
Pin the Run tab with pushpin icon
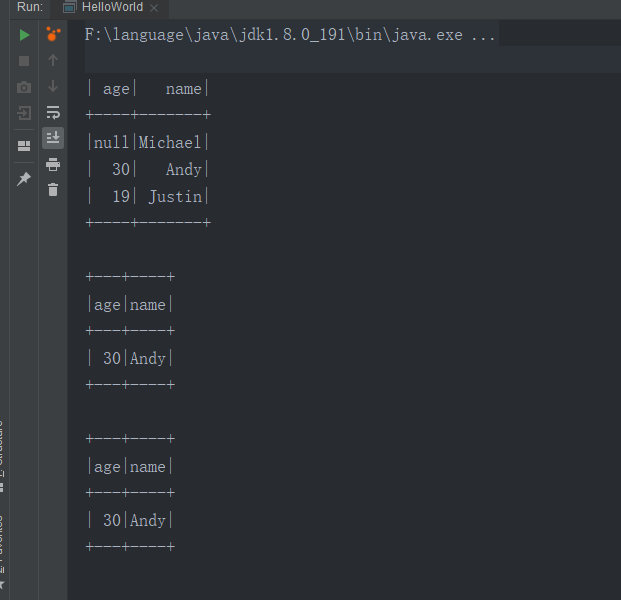[24, 179]
